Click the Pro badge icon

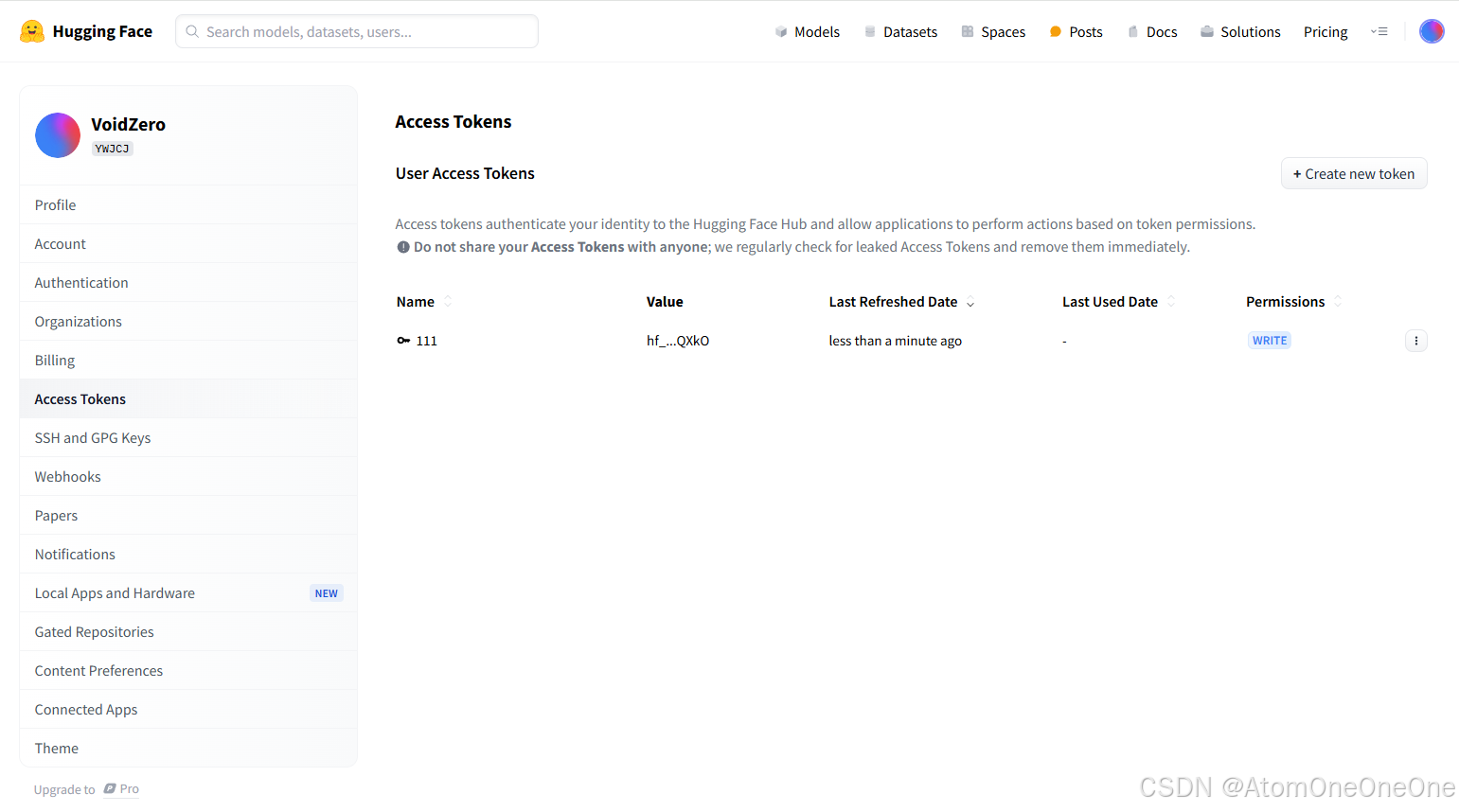click(110, 788)
